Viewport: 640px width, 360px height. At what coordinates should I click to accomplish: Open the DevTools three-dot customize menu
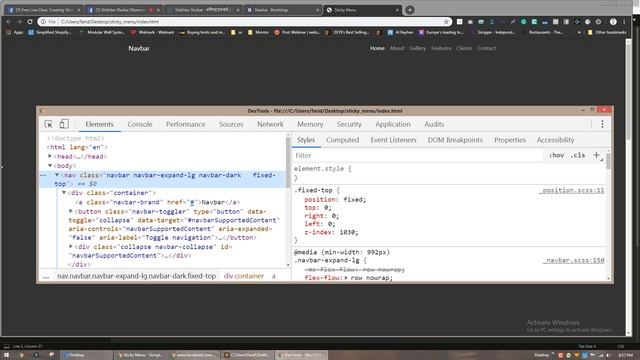tap(602, 124)
